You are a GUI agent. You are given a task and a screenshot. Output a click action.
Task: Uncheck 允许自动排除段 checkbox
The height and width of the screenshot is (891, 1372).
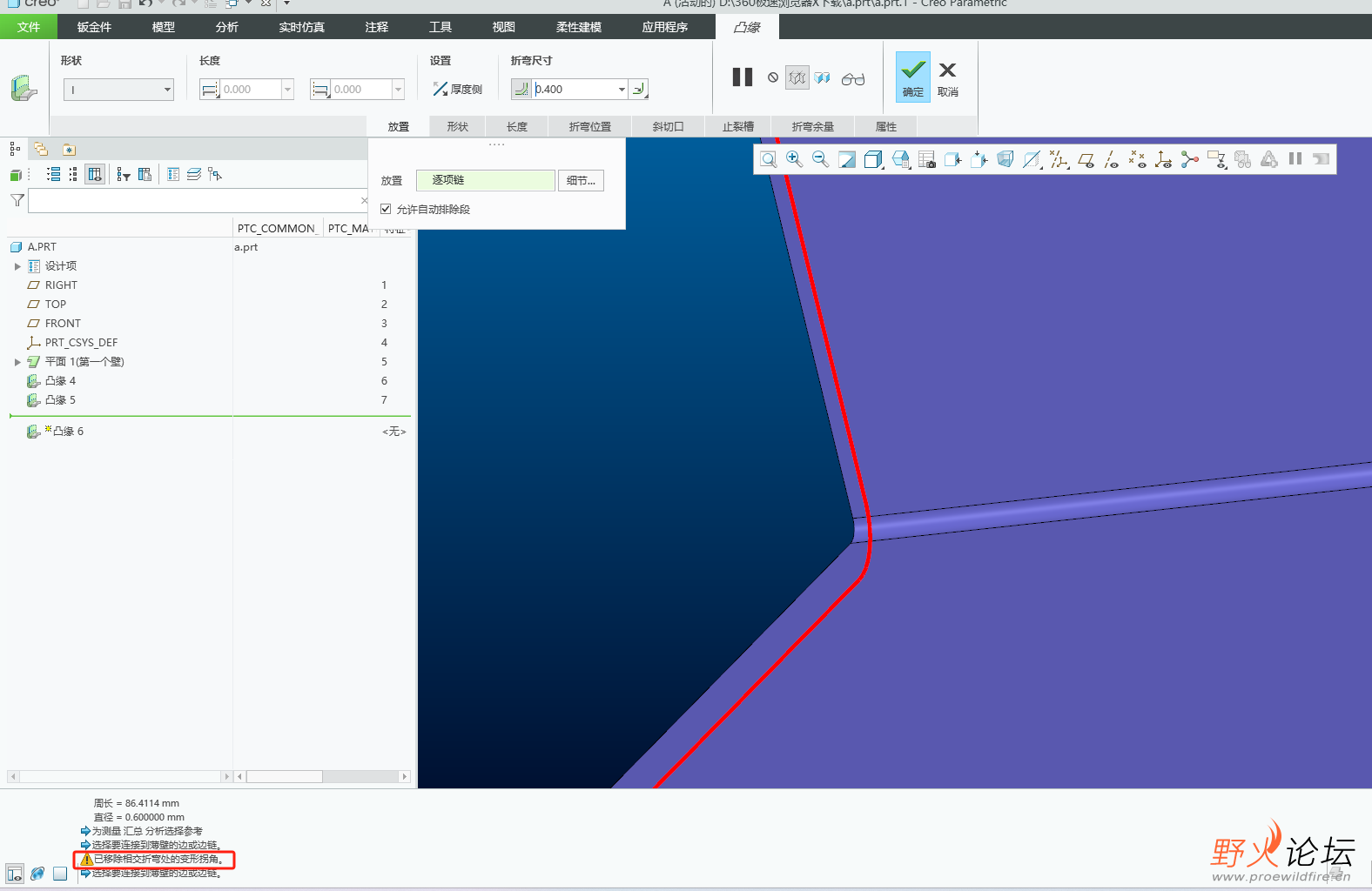(386, 209)
